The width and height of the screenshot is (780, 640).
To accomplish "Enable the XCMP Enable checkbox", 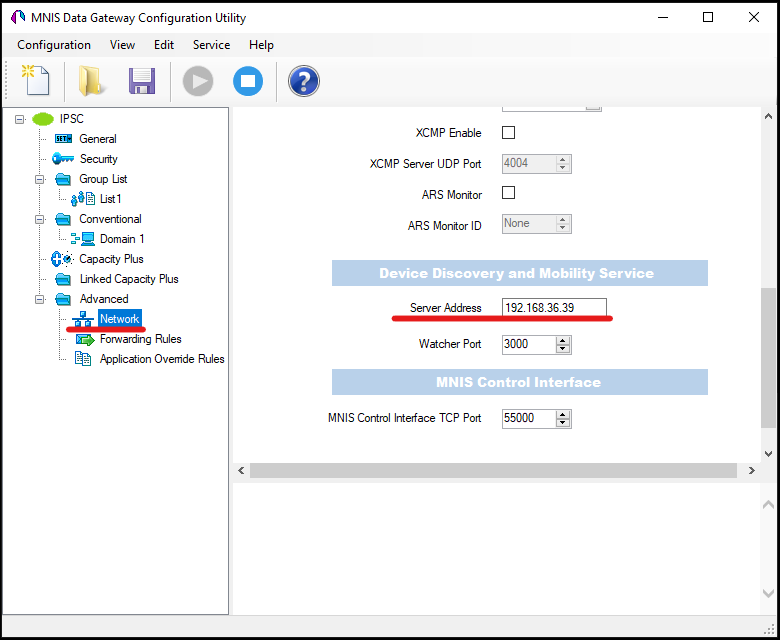I will tap(508, 133).
